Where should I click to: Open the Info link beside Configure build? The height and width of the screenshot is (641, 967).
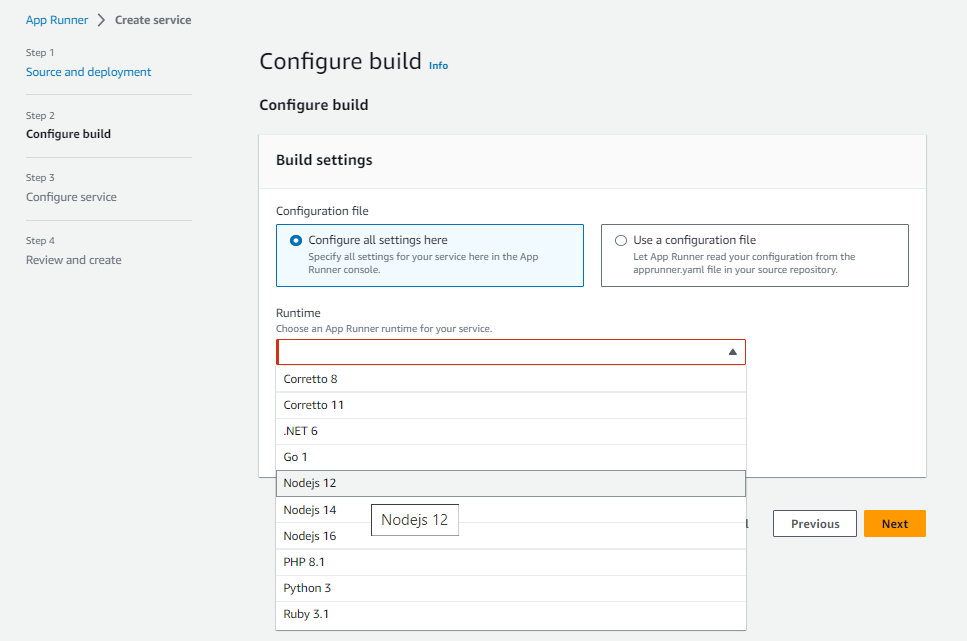point(438,66)
